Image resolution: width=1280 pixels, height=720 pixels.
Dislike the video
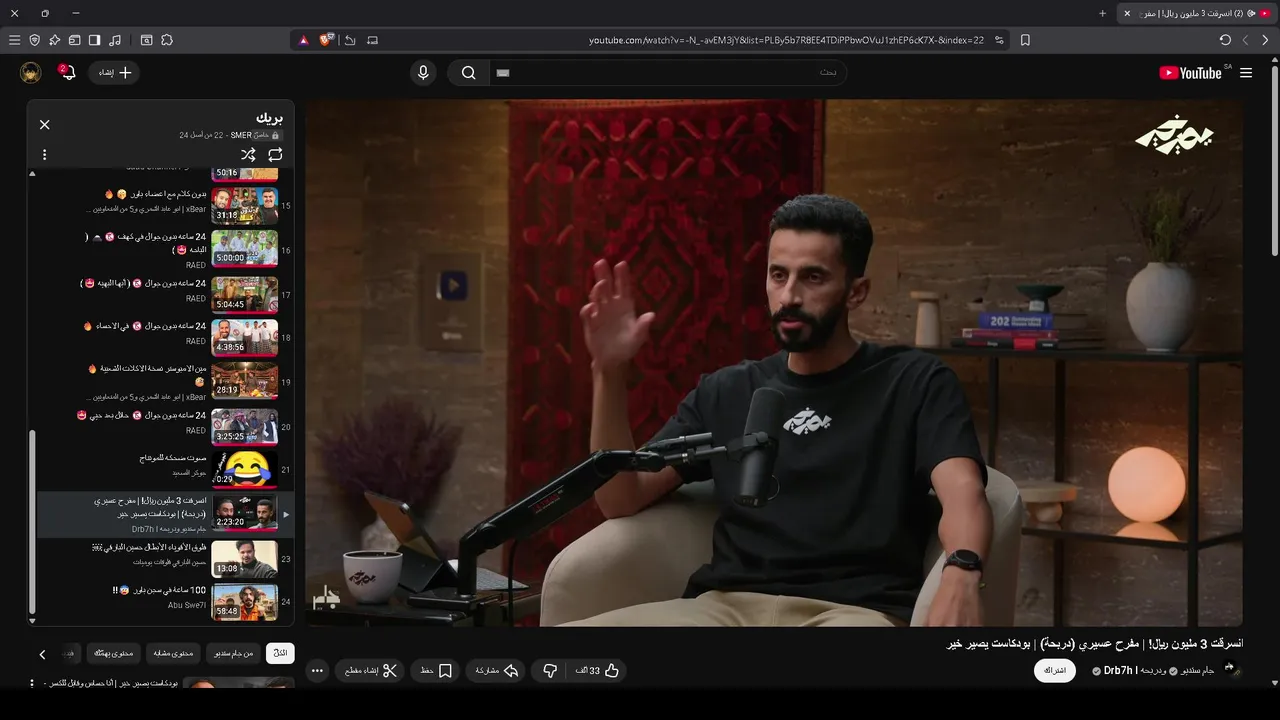click(549, 671)
